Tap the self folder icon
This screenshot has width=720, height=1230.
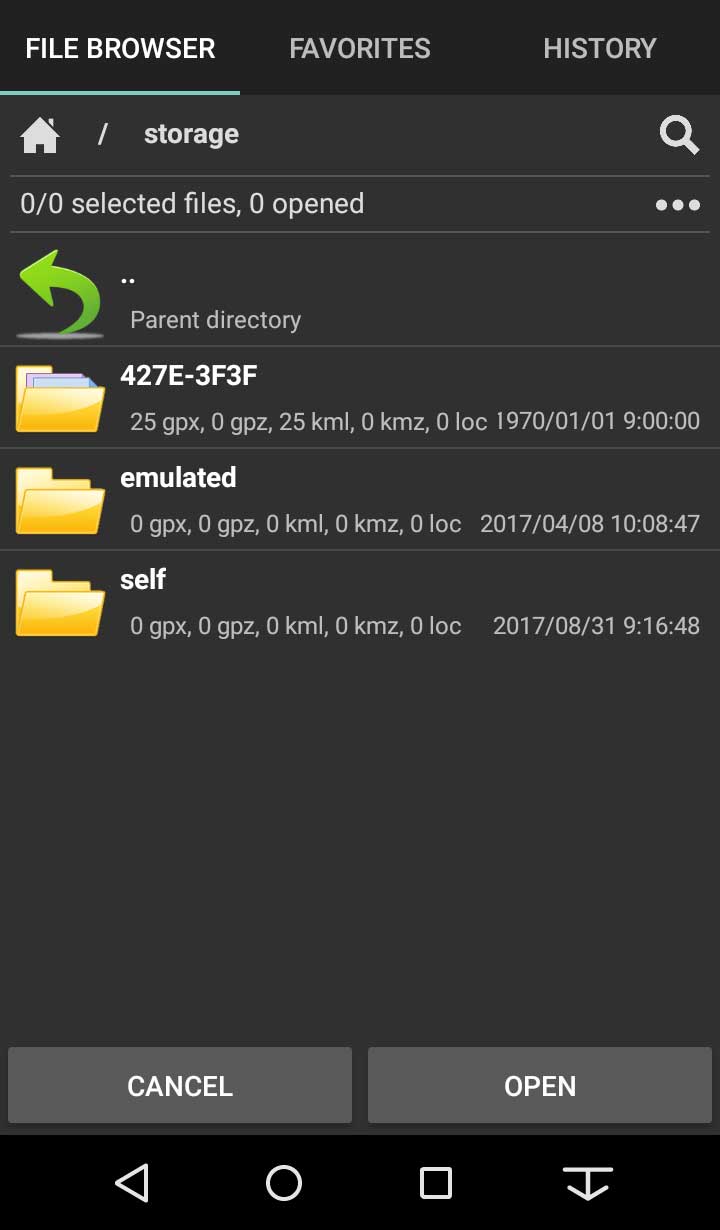coord(60,603)
